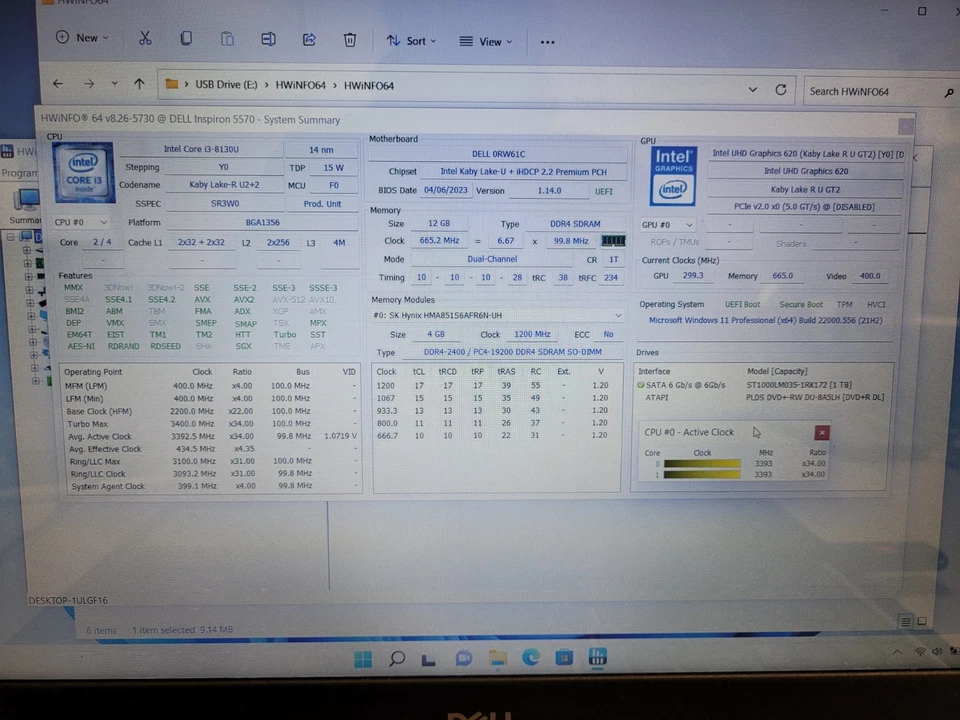Click the Paste clipboard icon
Viewport: 960px width, 720px height.
pyautogui.click(x=227, y=39)
